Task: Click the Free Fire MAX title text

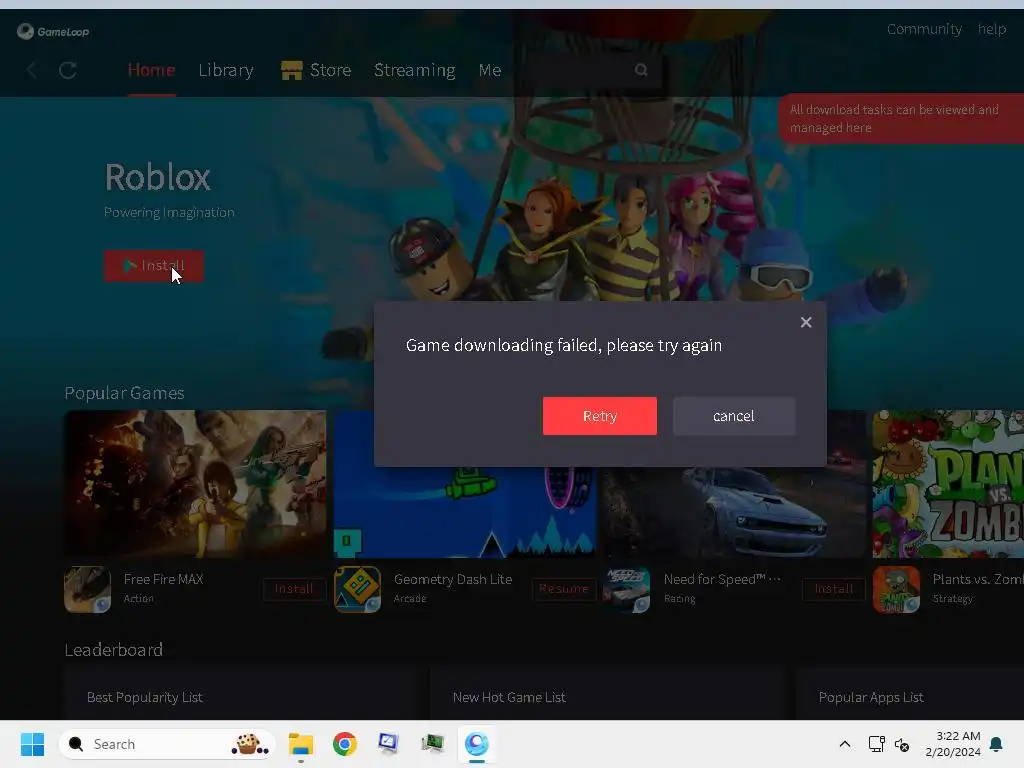Action: [163, 579]
